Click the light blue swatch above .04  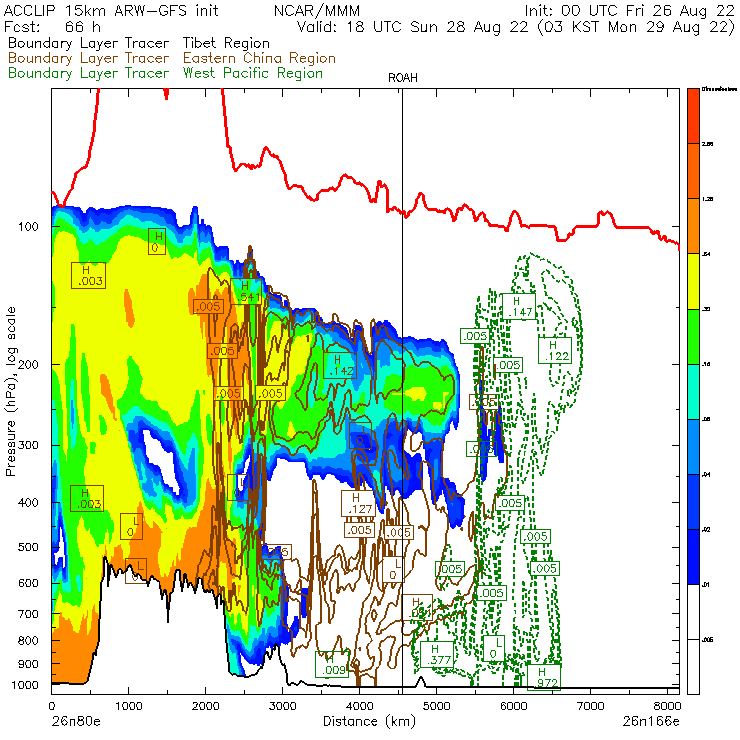pyautogui.click(x=693, y=447)
